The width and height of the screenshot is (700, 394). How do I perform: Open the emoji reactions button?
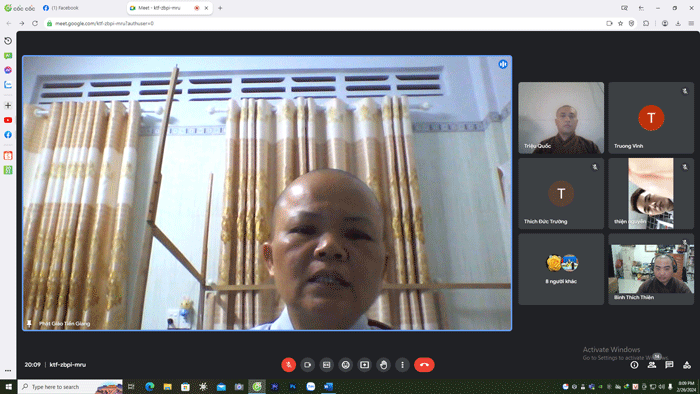tap(346, 365)
